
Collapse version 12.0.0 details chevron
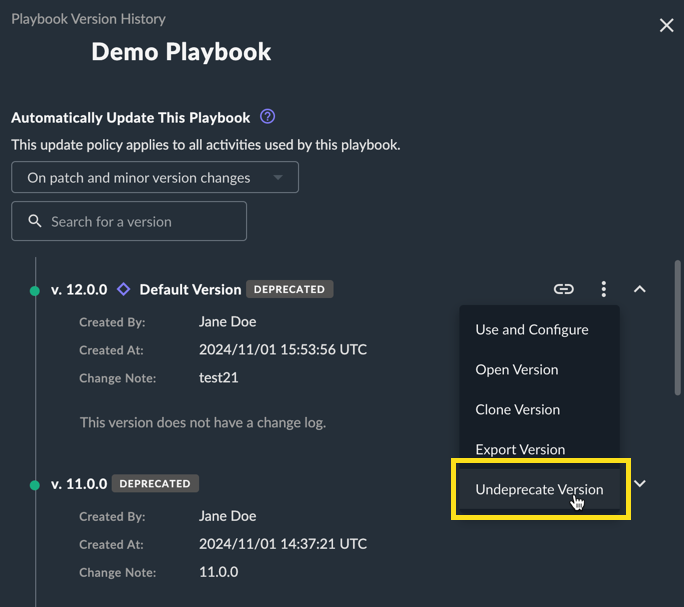(x=640, y=289)
